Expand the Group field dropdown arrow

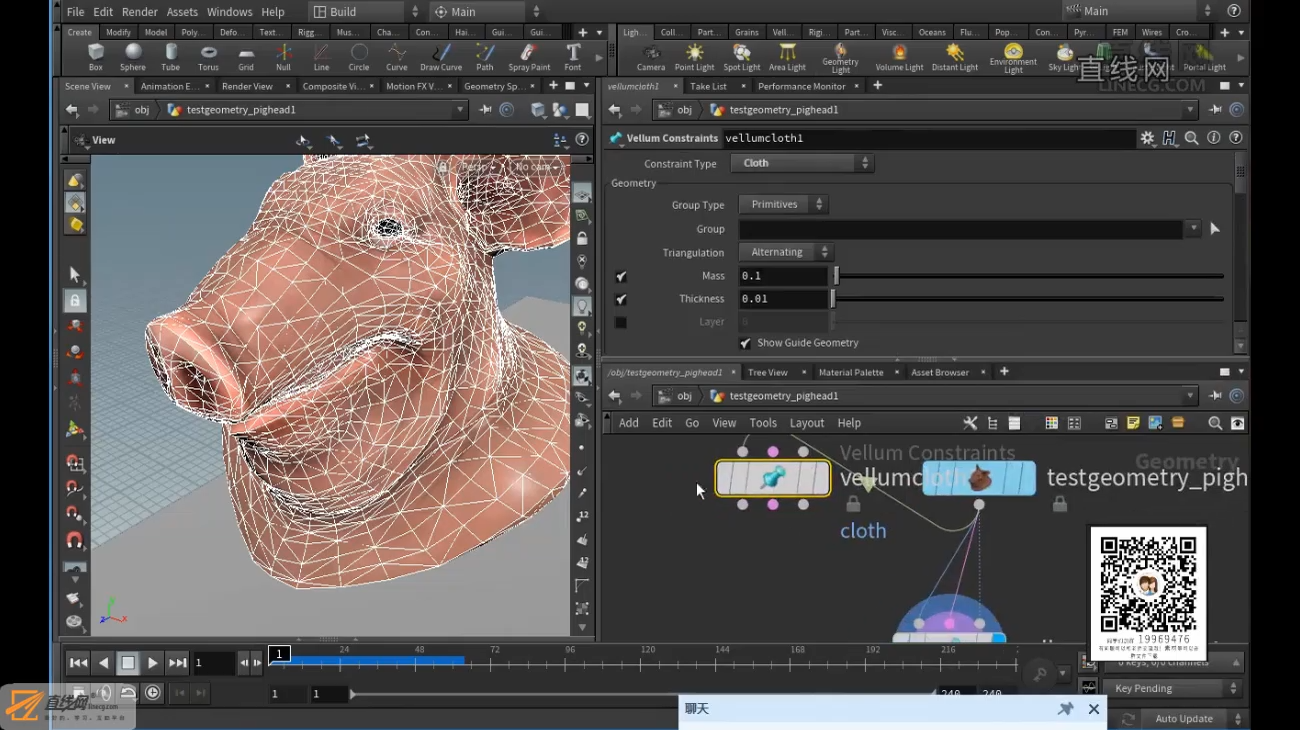[x=1193, y=229]
